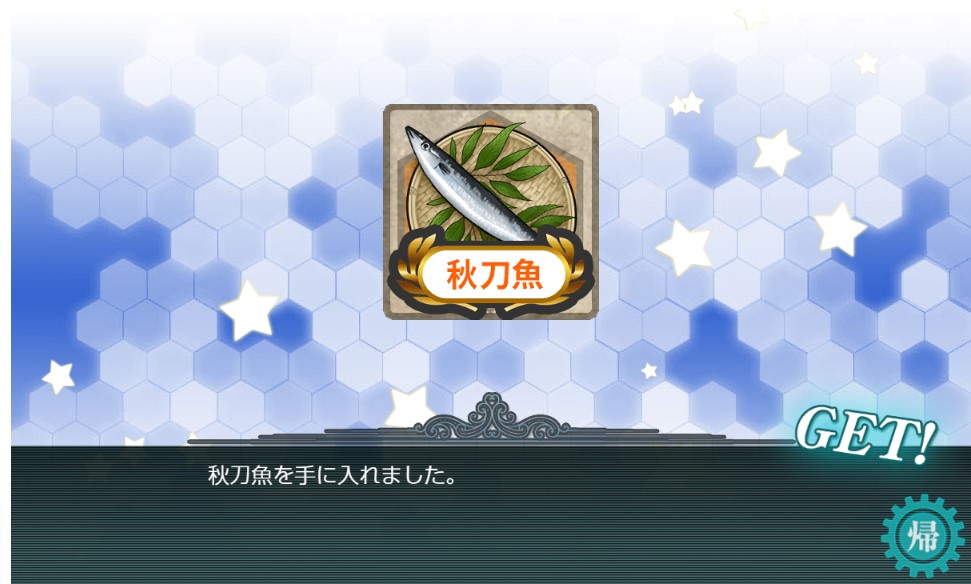
Task: Click the pair of small stars right of the card top
Action: point(685,103)
